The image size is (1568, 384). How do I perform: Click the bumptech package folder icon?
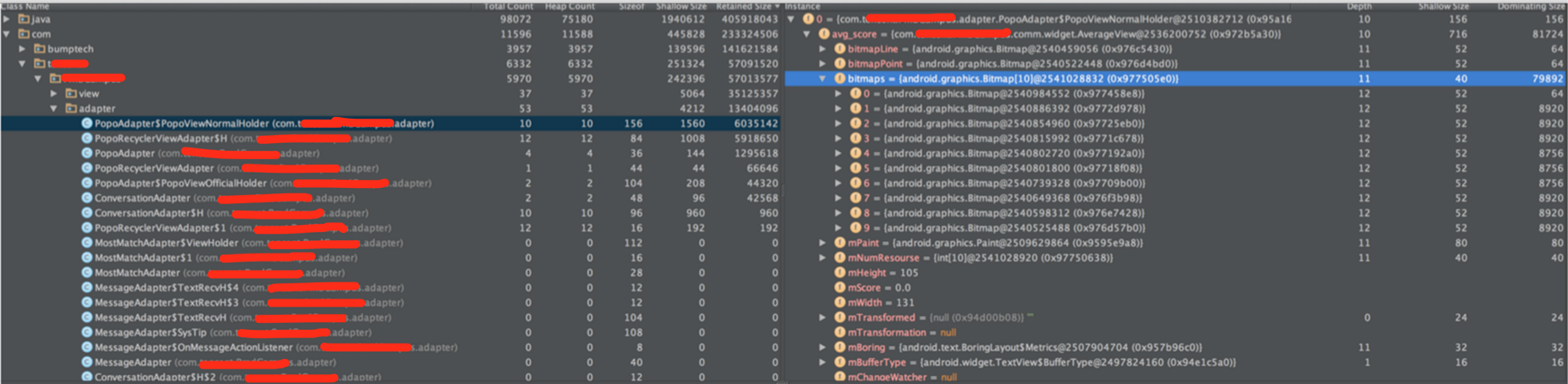(40, 49)
